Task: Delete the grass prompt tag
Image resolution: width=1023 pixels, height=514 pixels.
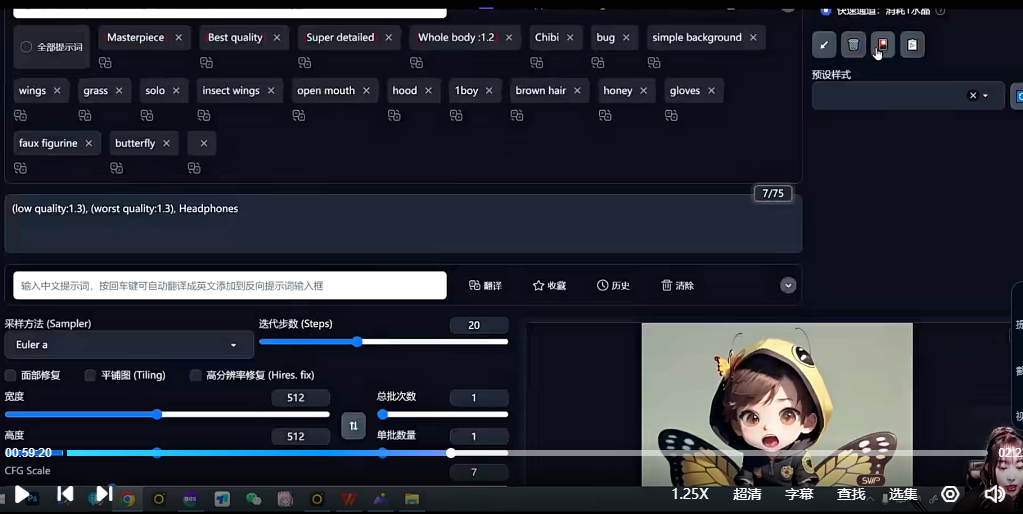Action: click(x=119, y=91)
